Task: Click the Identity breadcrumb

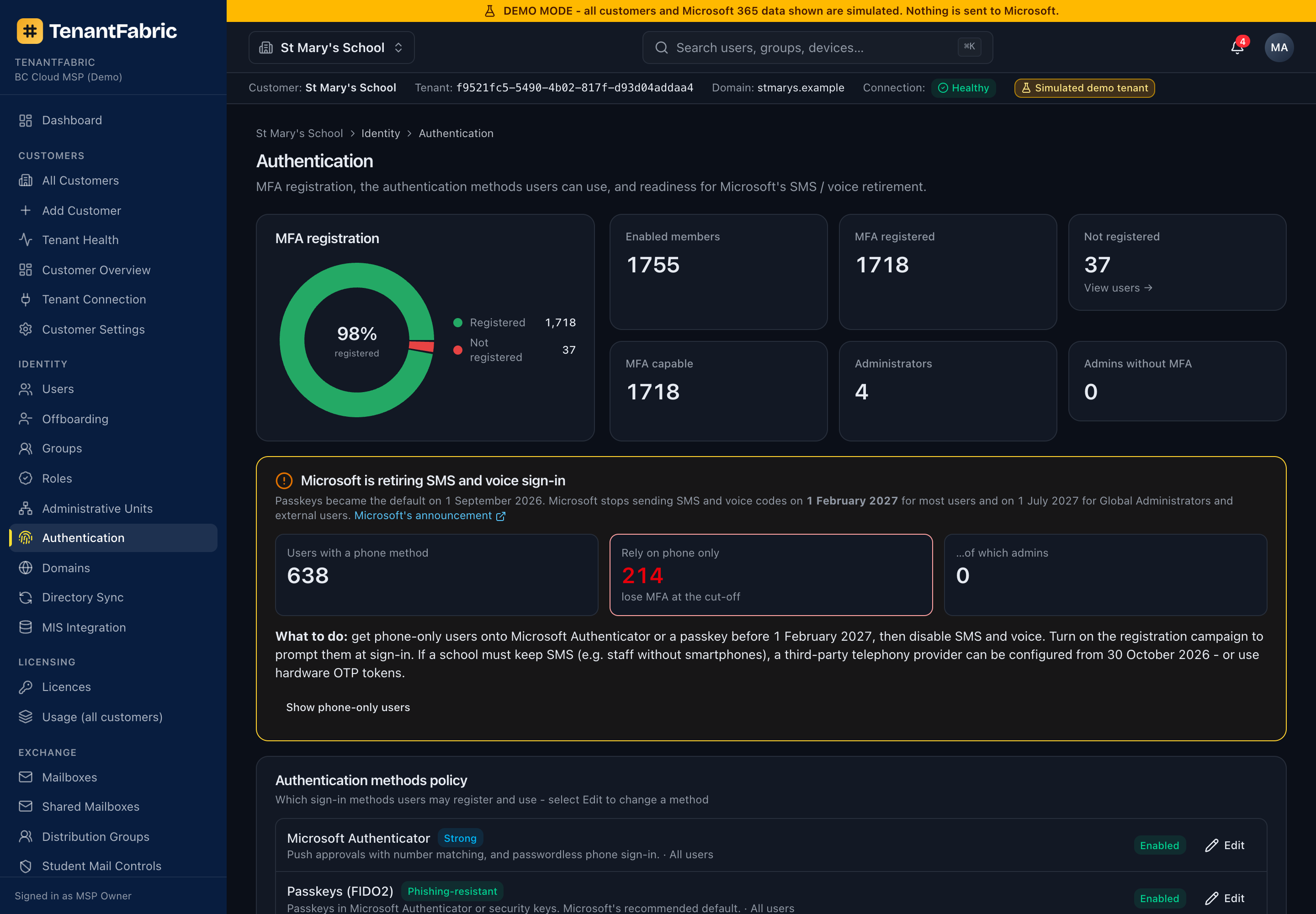Action: [x=380, y=133]
